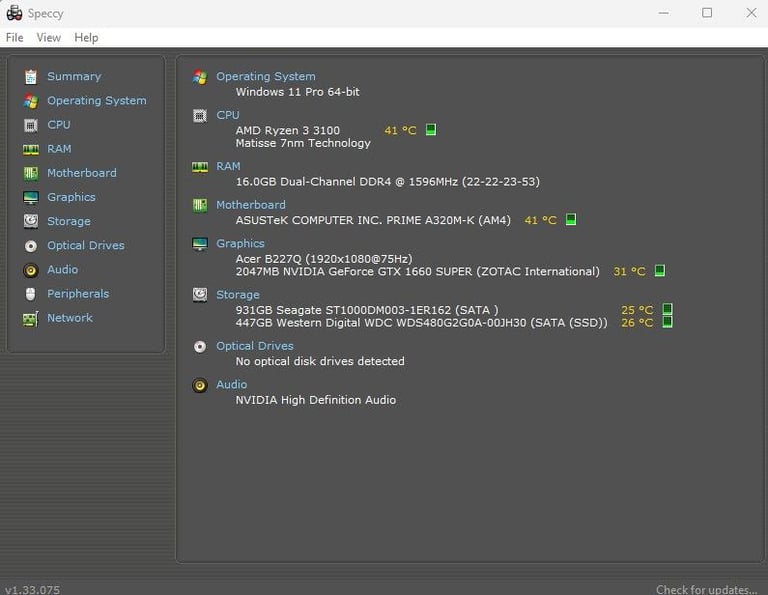
Task: Click the green temperature indicator next to Seagate 25 °C
Action: tap(667, 309)
